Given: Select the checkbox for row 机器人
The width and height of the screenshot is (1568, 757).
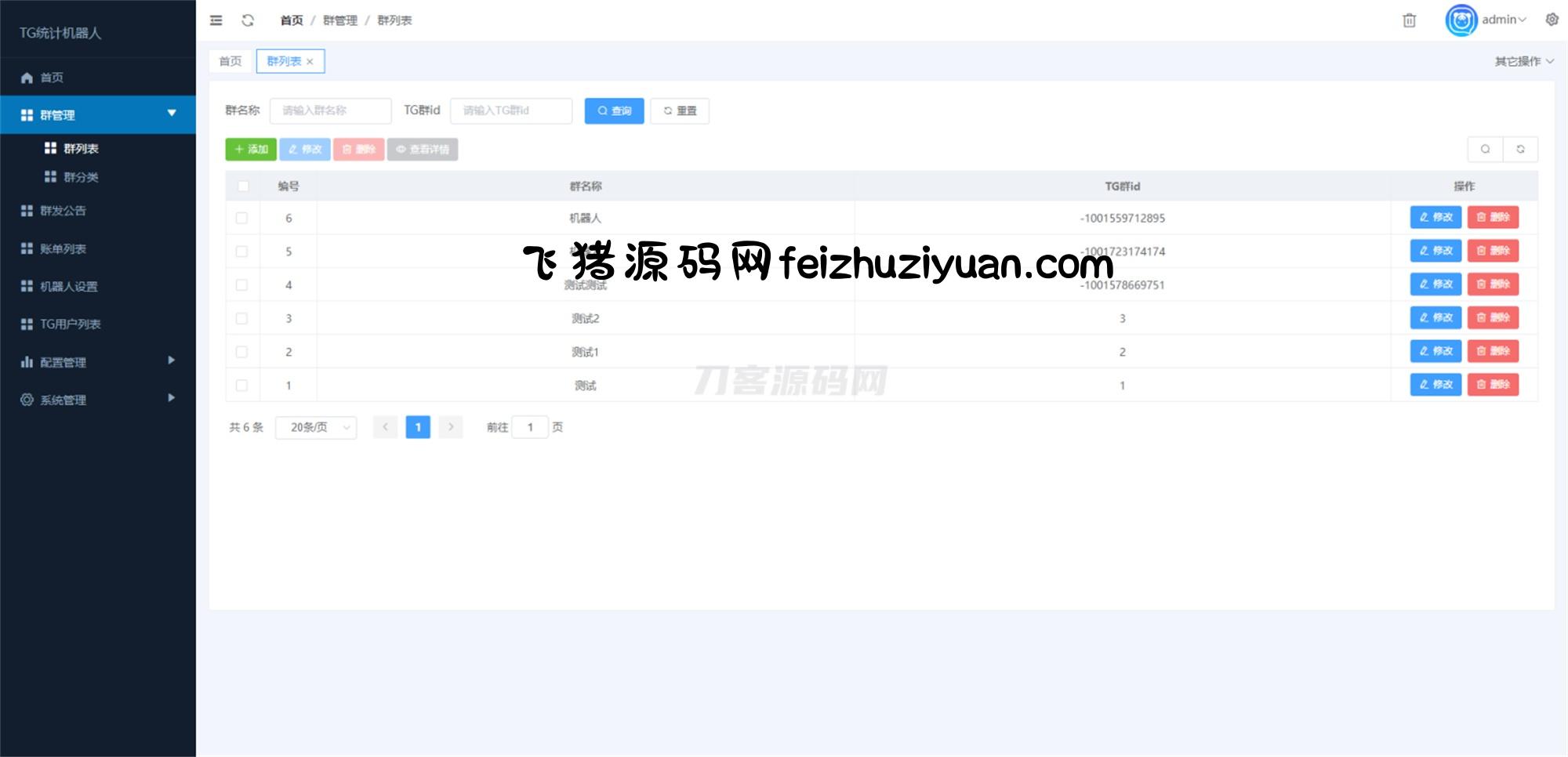Looking at the screenshot, I should click(242, 219).
